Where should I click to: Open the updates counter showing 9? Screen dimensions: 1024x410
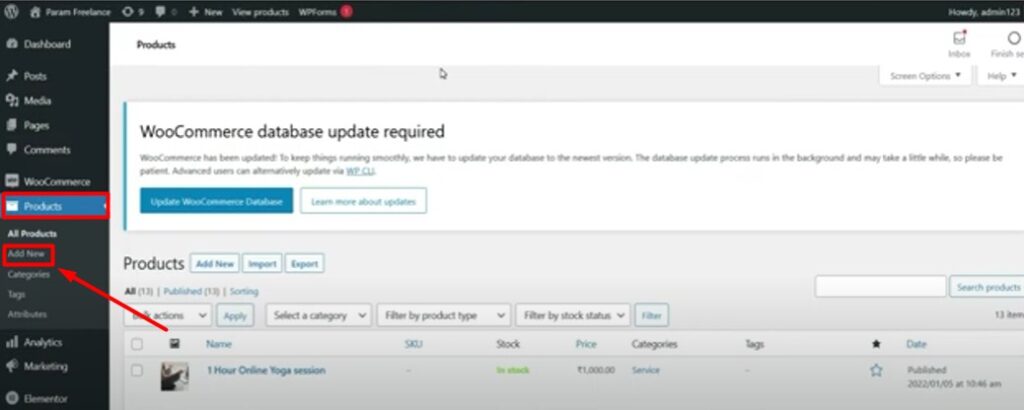(133, 12)
